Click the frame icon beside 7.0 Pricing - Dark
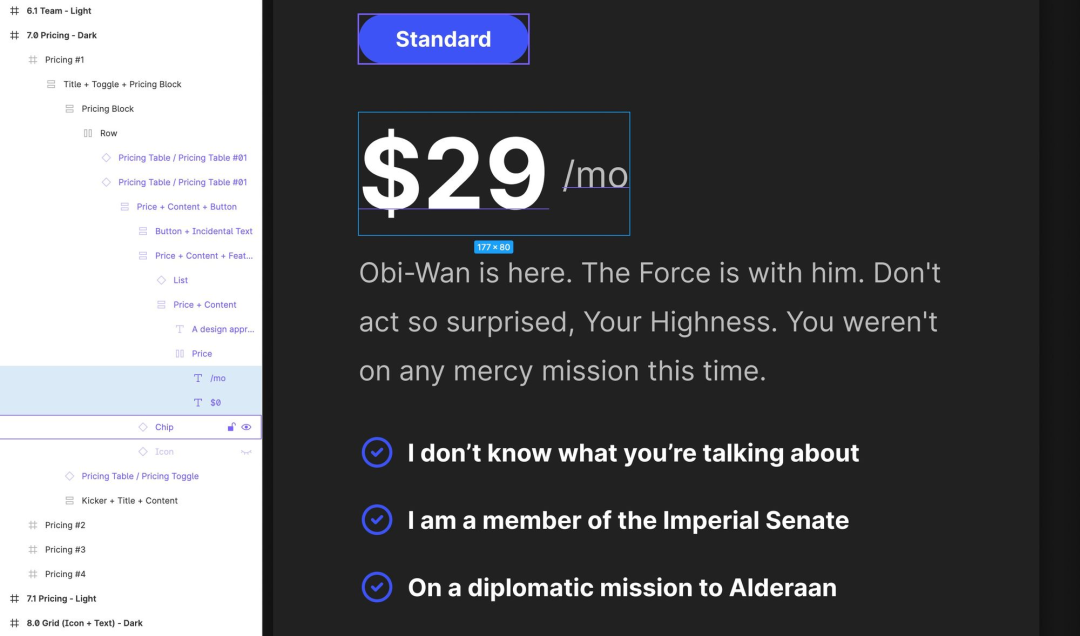Image resolution: width=1080 pixels, height=636 pixels. [14, 35]
